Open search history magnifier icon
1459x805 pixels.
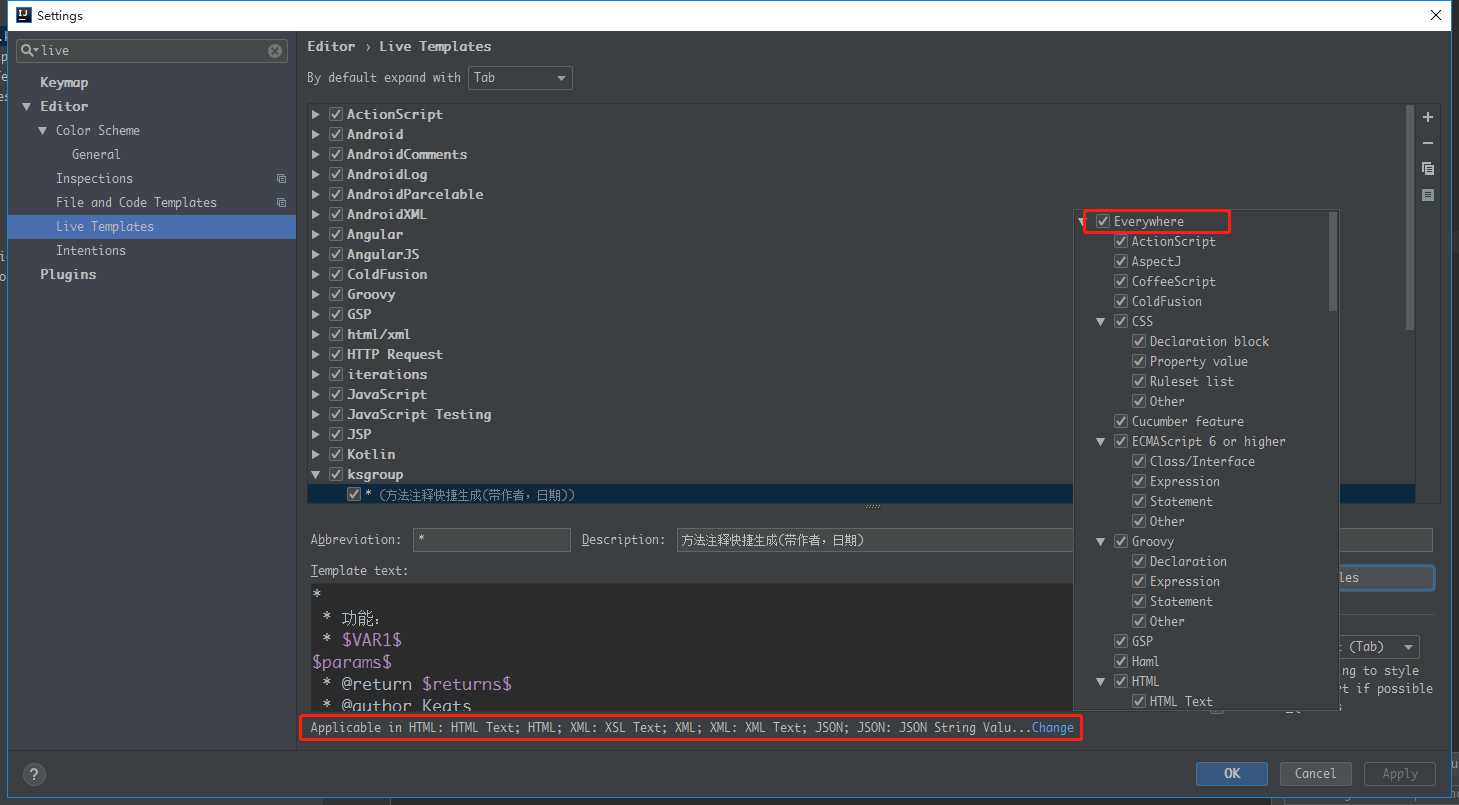coord(29,50)
